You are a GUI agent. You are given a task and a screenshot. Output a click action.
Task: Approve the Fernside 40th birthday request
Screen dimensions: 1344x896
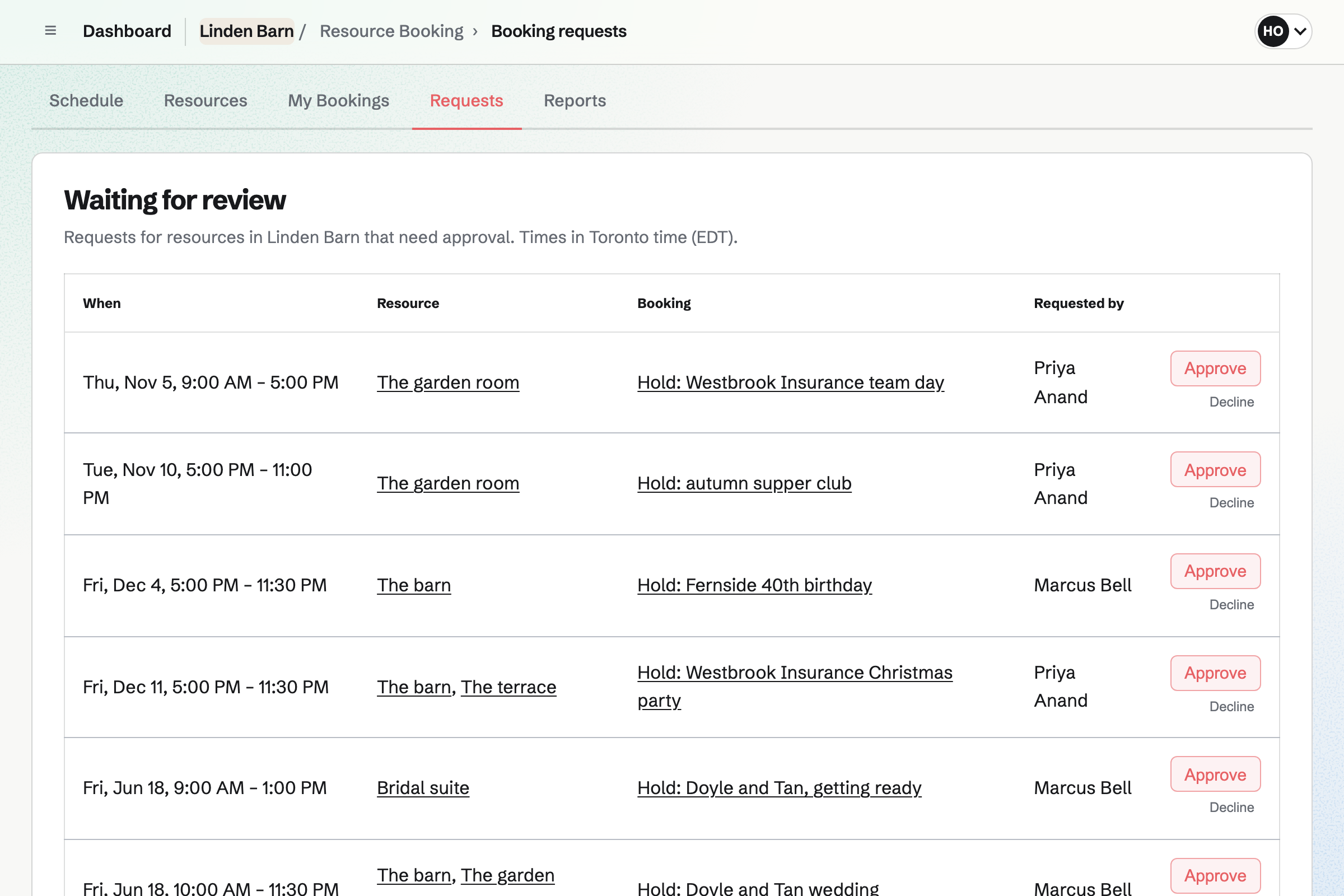tap(1215, 571)
